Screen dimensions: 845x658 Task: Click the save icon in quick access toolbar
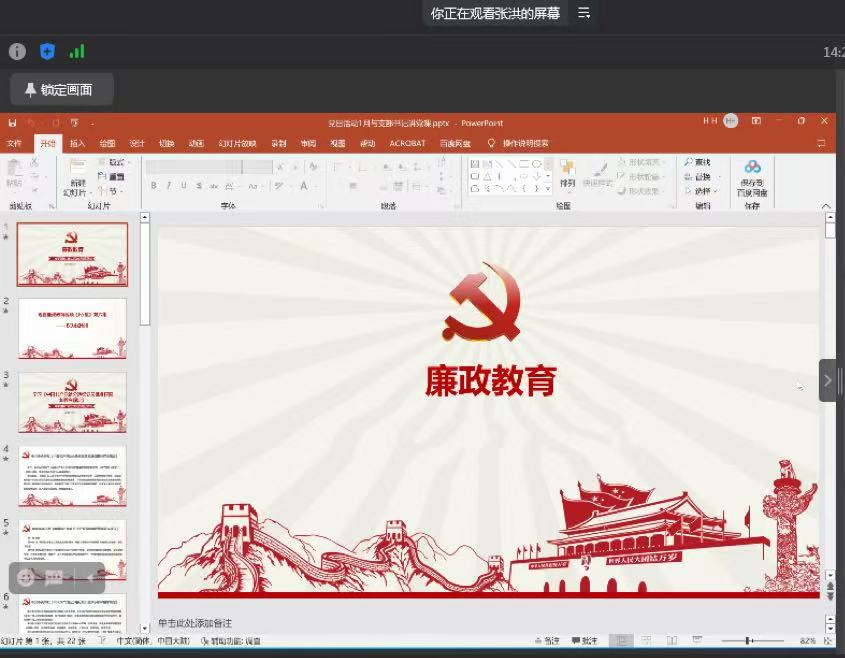click(12, 123)
